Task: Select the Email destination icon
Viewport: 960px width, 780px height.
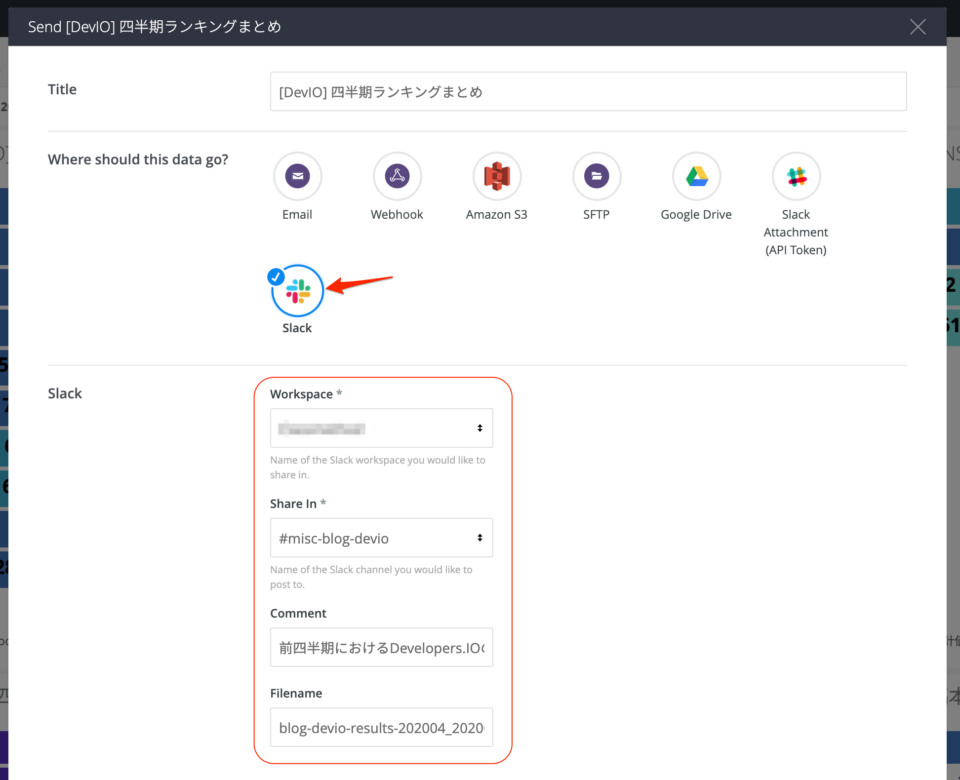Action: pos(297,175)
